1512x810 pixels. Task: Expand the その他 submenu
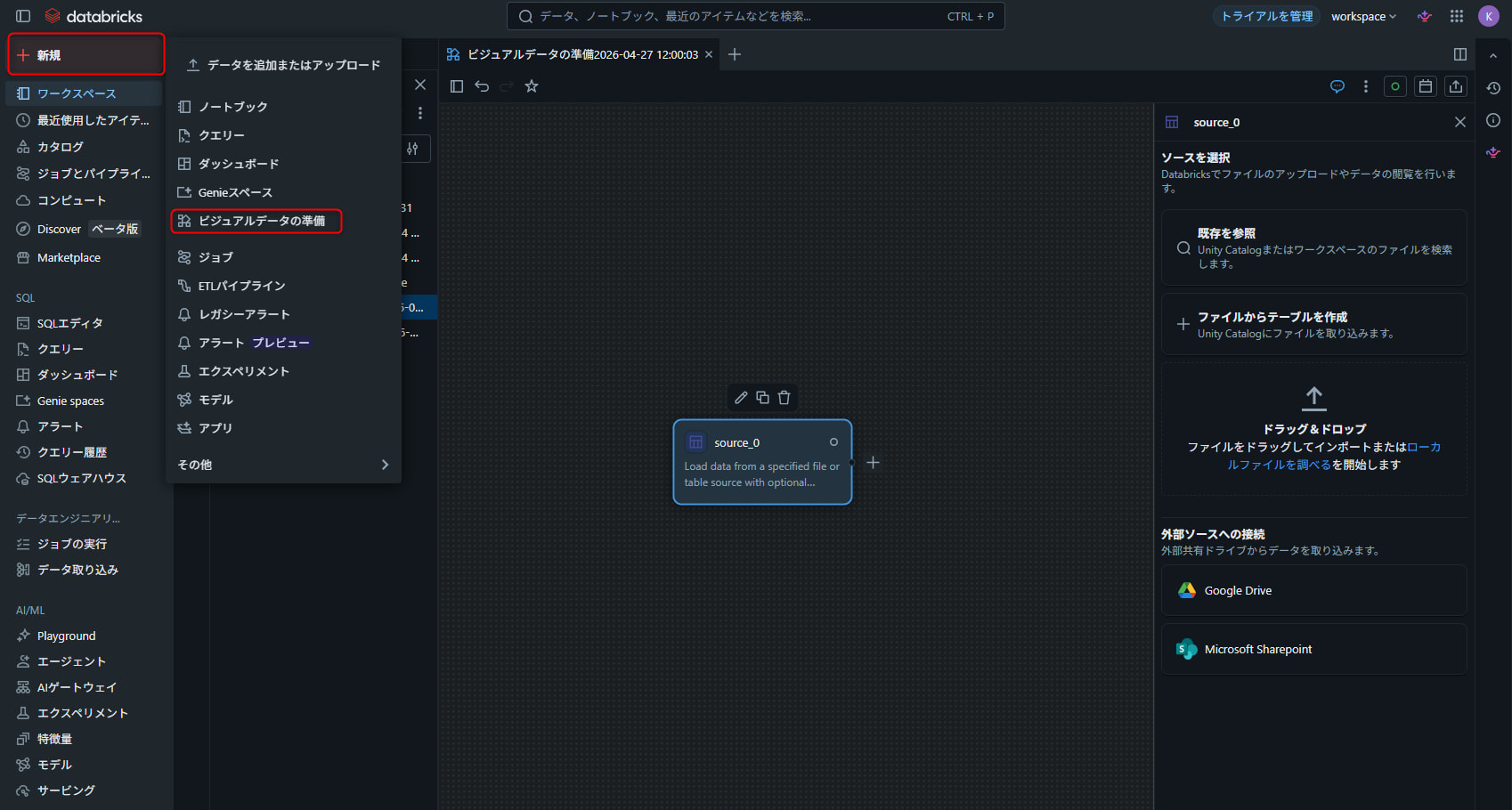click(x=283, y=465)
